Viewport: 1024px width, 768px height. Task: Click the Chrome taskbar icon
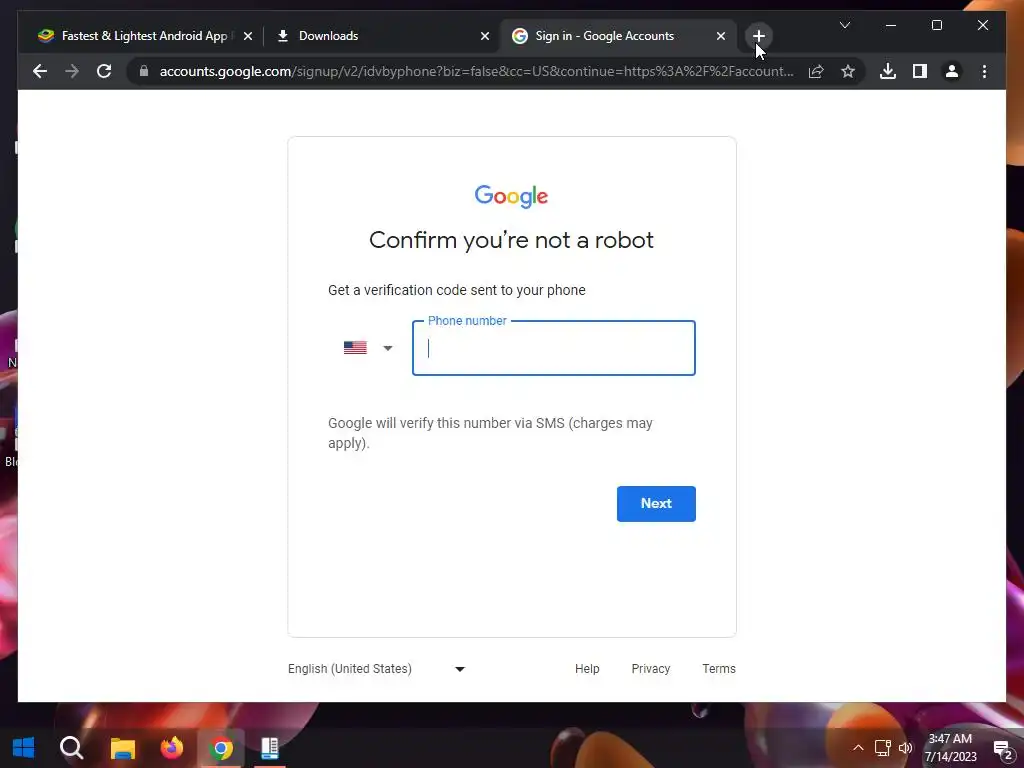pos(221,748)
